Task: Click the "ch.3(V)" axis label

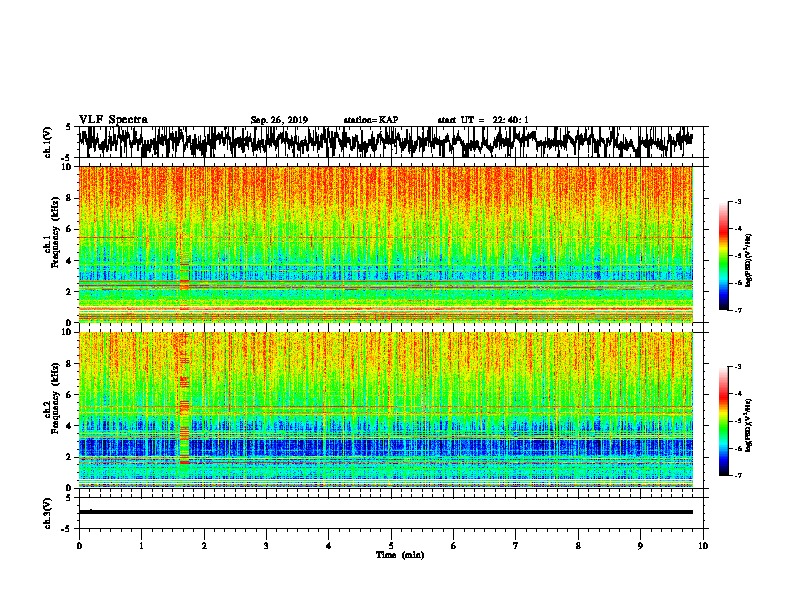Action: 47,513
